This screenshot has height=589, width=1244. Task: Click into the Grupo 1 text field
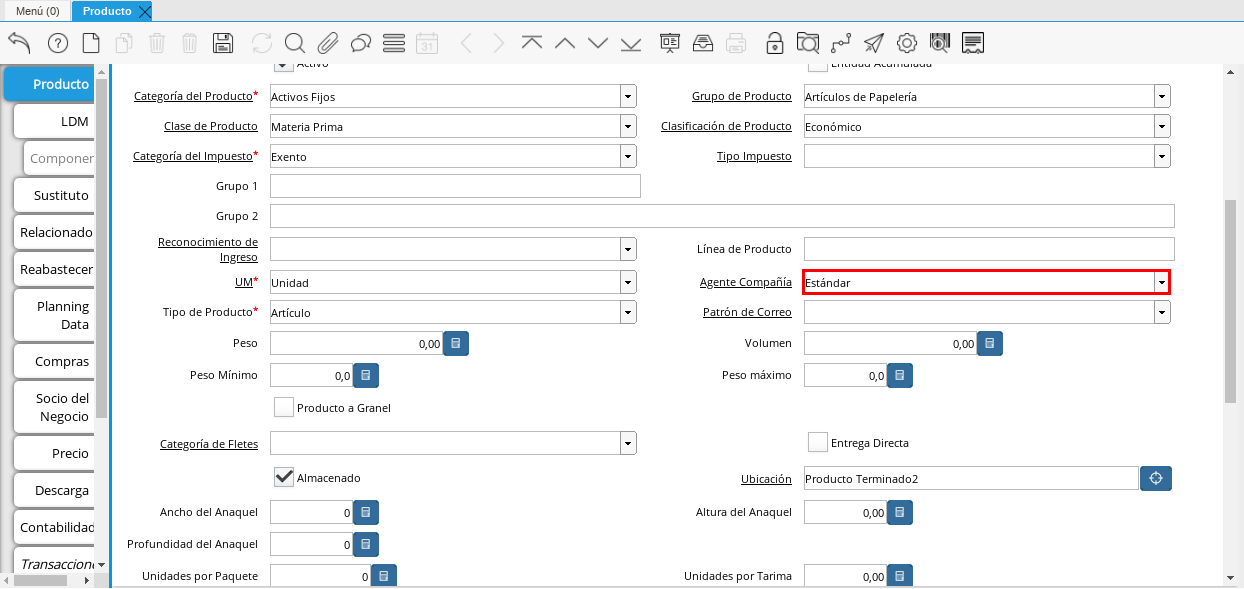[455, 186]
